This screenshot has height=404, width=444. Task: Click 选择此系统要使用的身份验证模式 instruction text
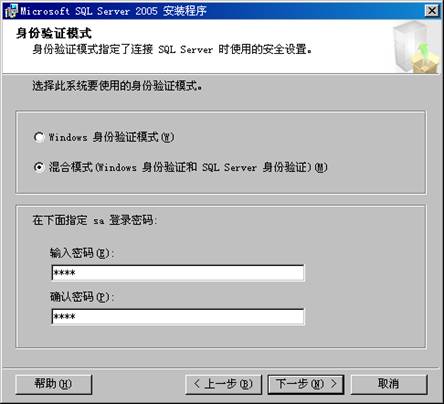pyautogui.click(x=117, y=86)
